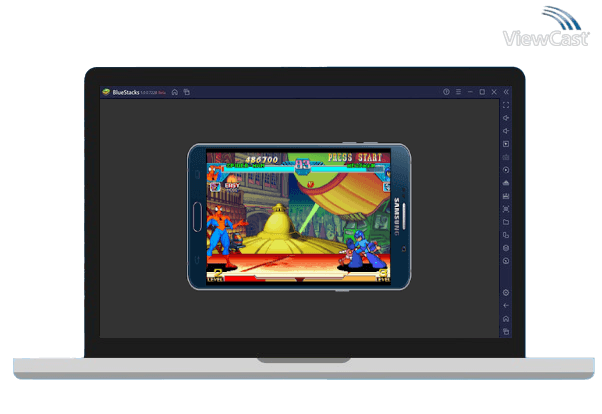The image size is (602, 414).
Task: Open the settings gear in the sidebar
Action: [506, 293]
